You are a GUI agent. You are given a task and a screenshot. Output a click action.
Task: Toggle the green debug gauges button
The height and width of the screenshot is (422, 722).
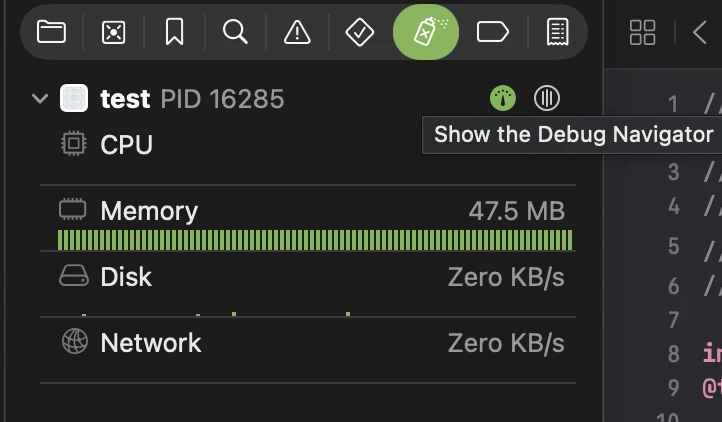point(503,98)
